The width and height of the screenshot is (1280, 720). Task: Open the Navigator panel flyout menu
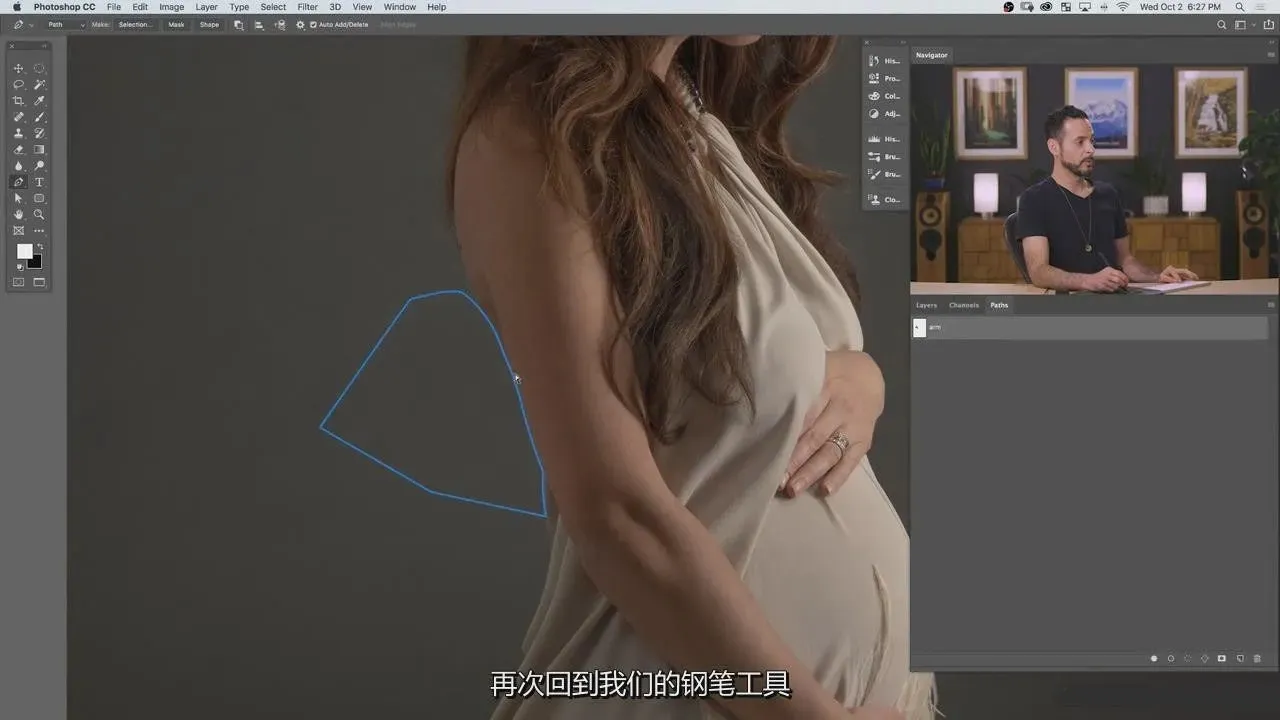tap(1270, 55)
